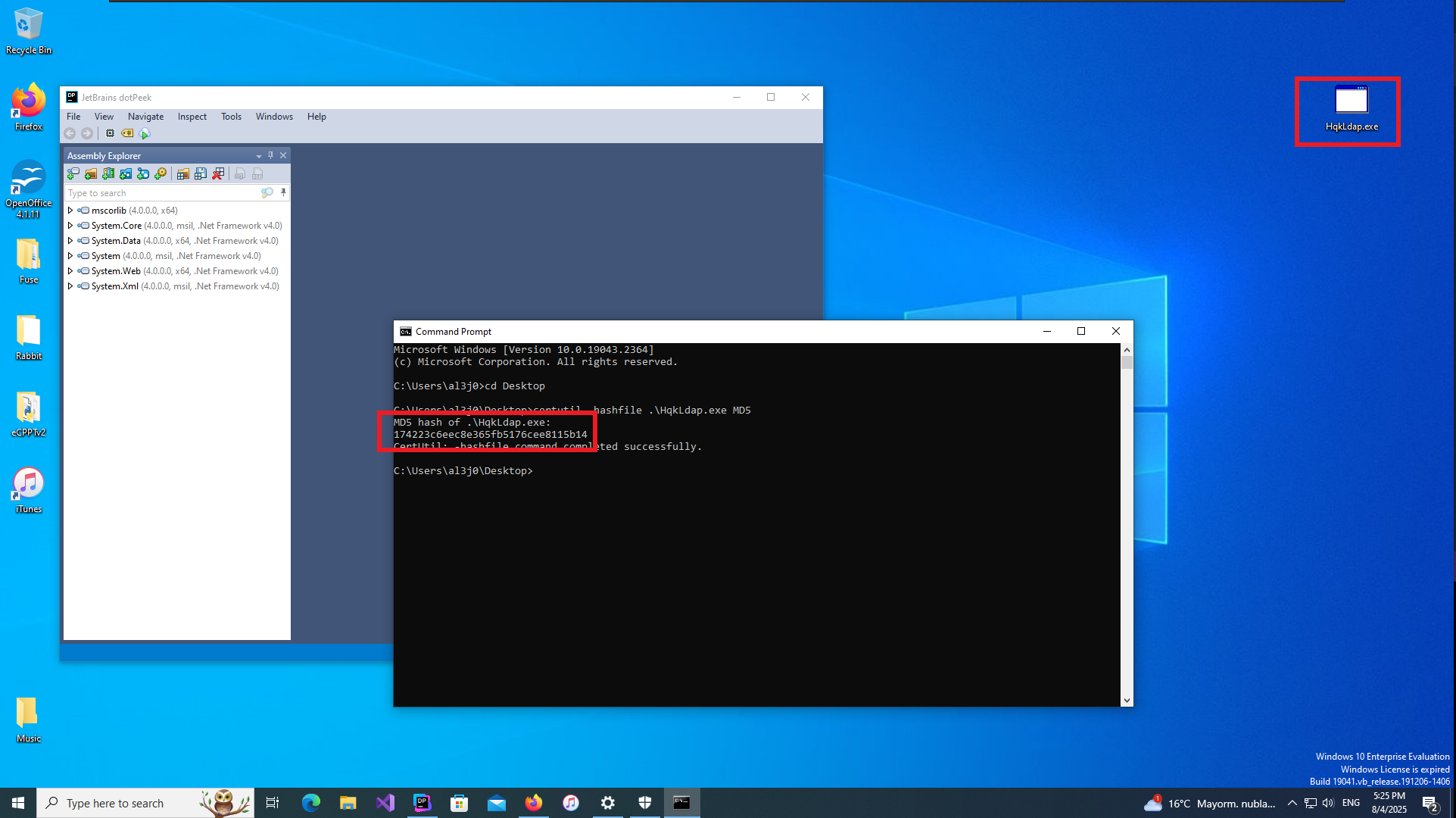Select the Firefox desktop shortcut
The width and height of the screenshot is (1456, 818).
click(29, 108)
